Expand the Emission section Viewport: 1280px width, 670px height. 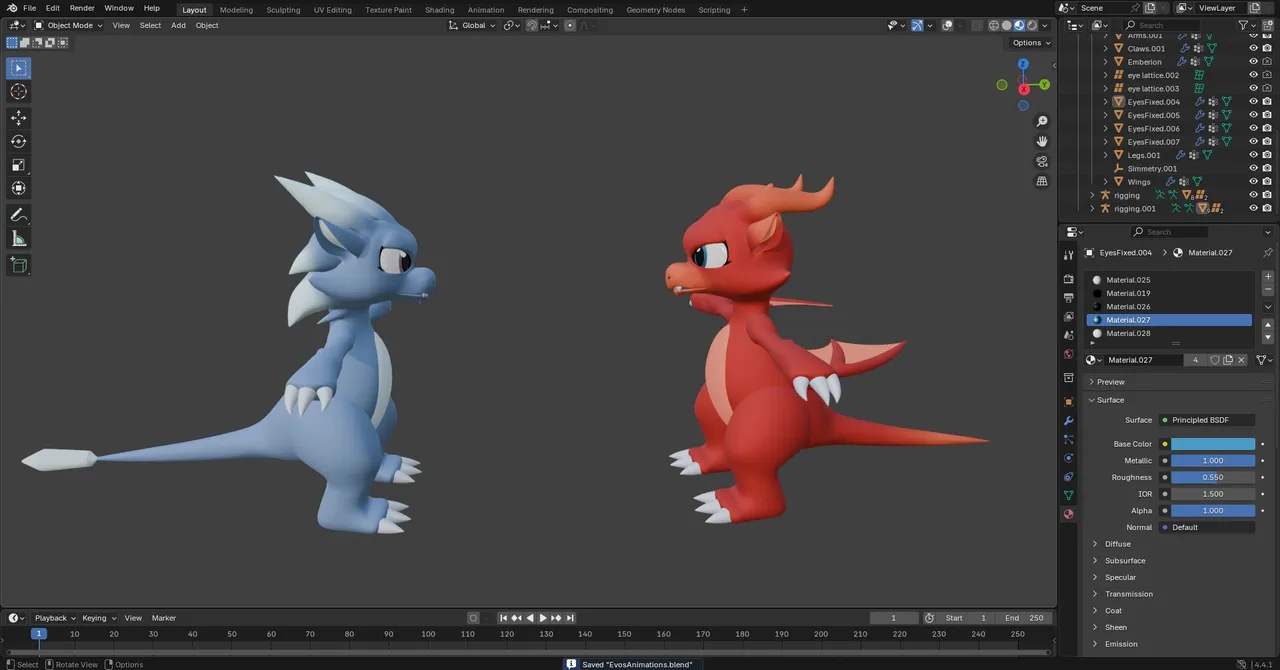click(x=1120, y=644)
